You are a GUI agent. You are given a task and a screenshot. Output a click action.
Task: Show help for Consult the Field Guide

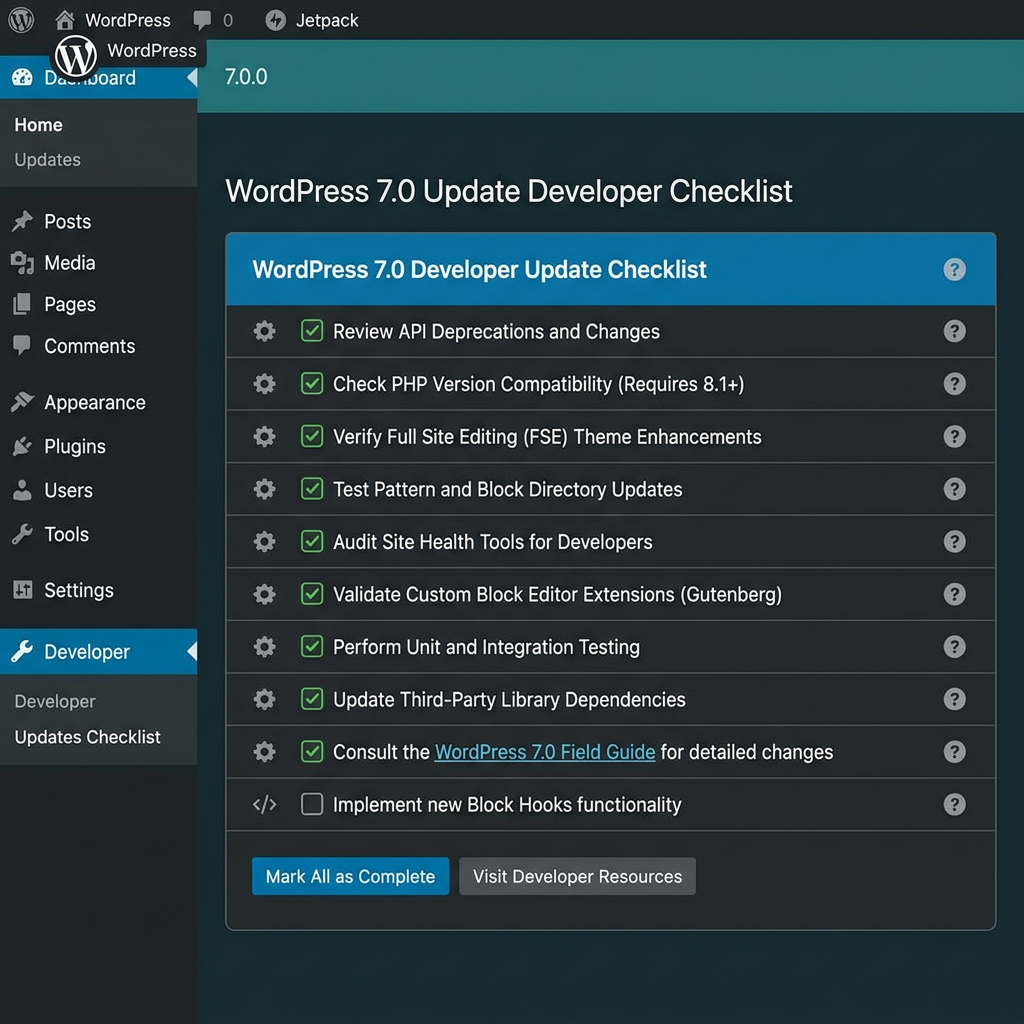pyautogui.click(x=954, y=752)
